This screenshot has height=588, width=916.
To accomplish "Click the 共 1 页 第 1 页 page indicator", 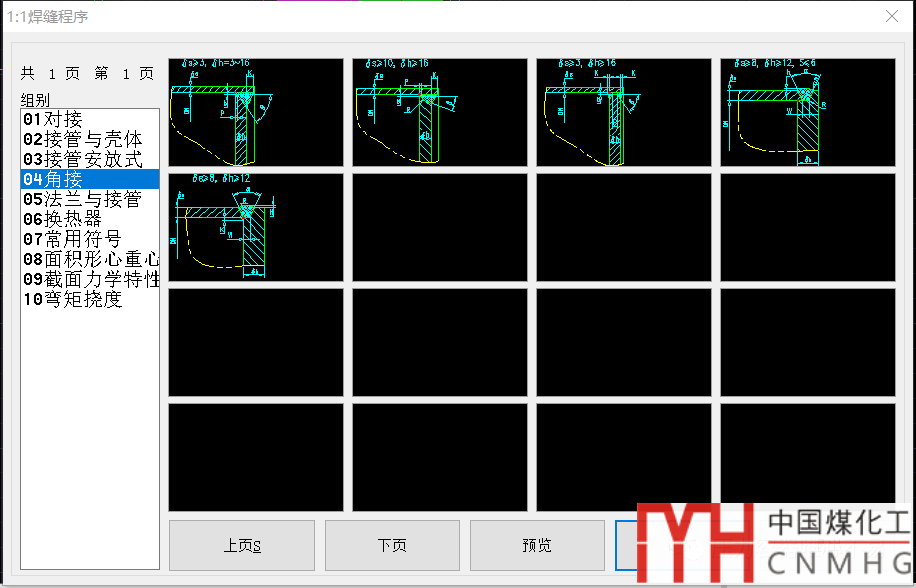I will pyautogui.click(x=88, y=74).
